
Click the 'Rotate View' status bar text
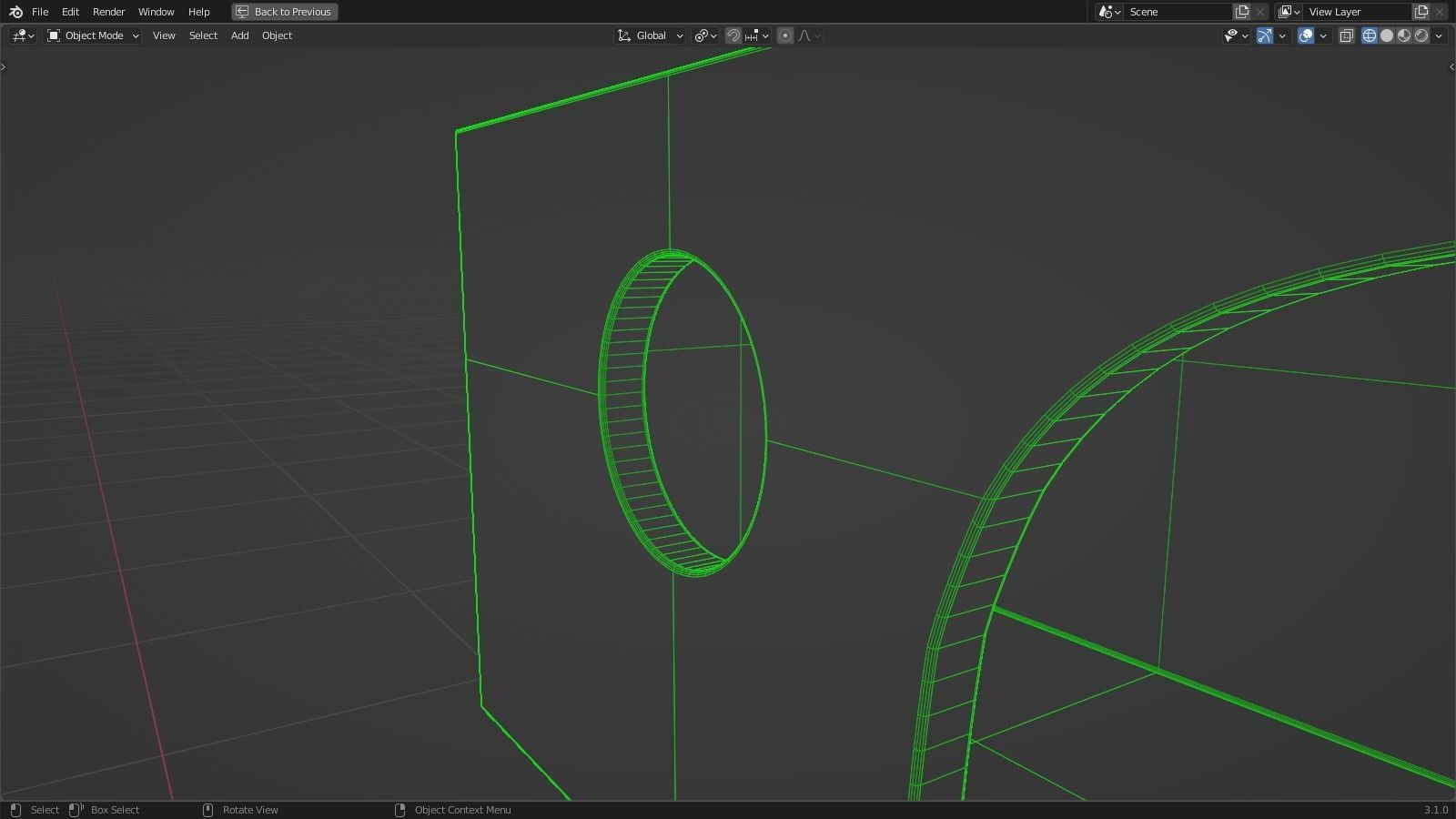[x=250, y=810]
